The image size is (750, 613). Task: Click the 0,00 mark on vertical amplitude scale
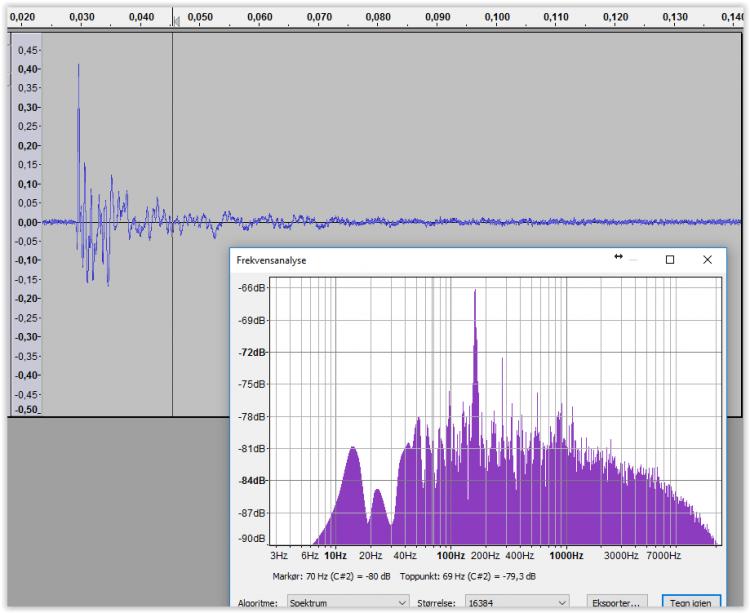[x=26, y=222]
